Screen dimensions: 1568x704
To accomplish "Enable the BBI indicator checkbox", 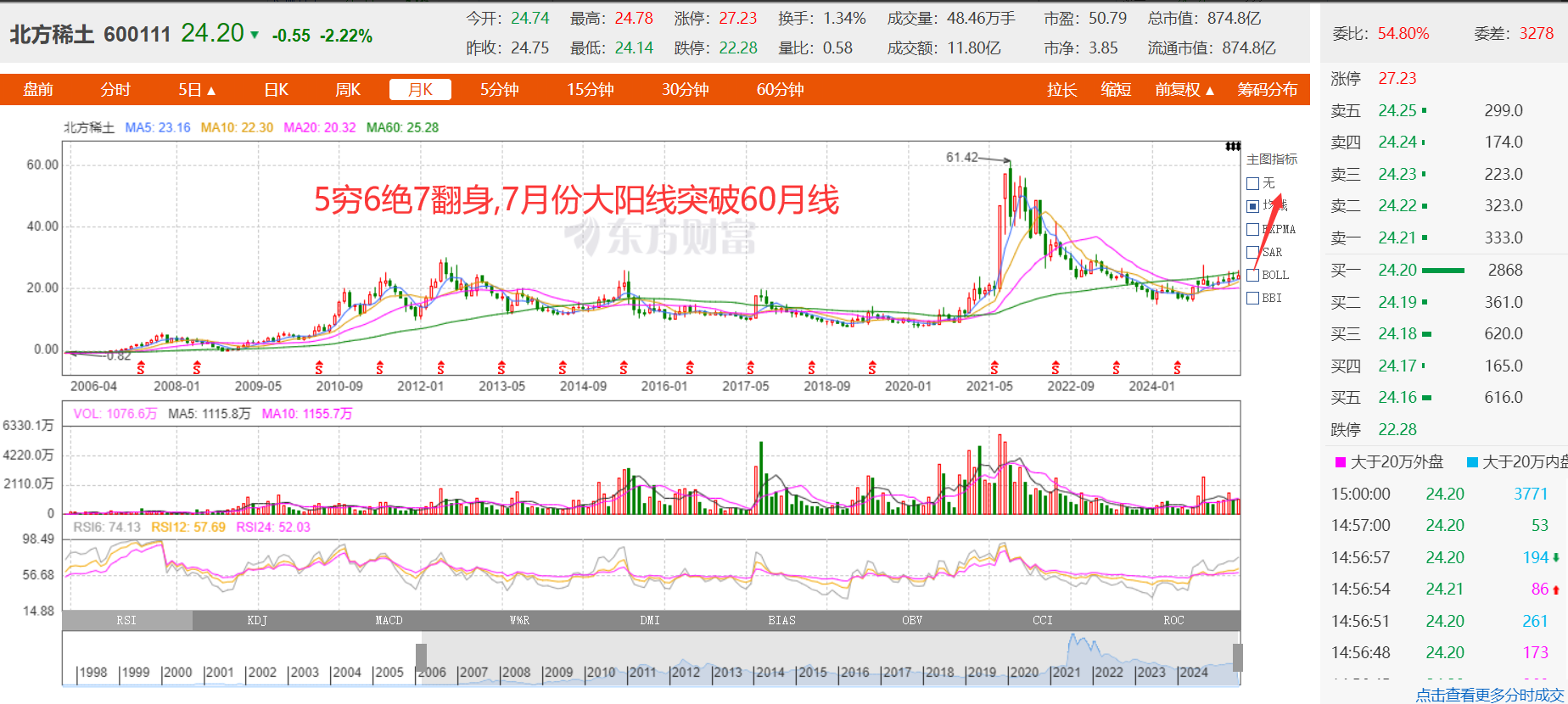I will tap(1252, 298).
